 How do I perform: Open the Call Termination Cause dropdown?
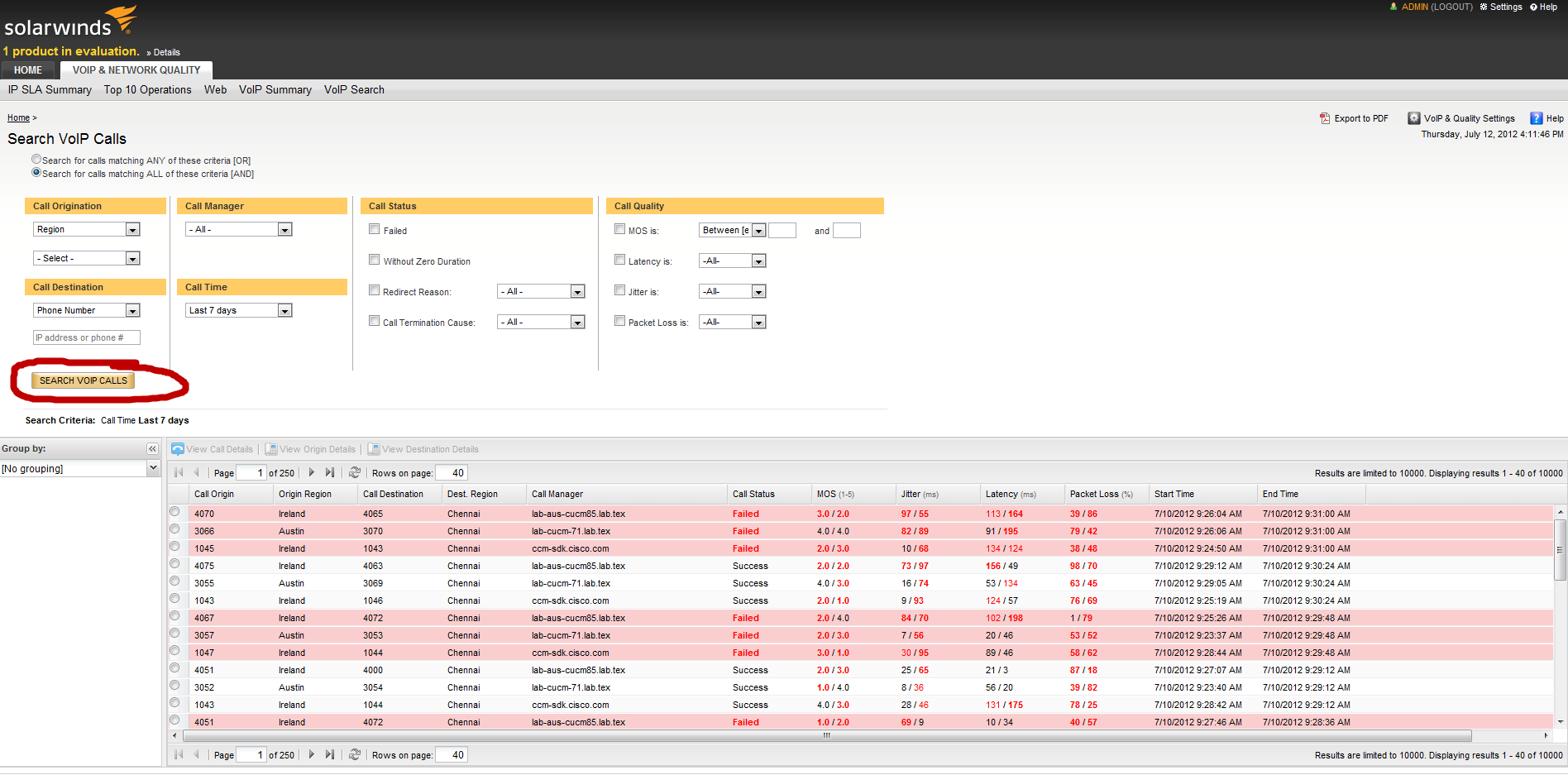pyautogui.click(x=541, y=322)
